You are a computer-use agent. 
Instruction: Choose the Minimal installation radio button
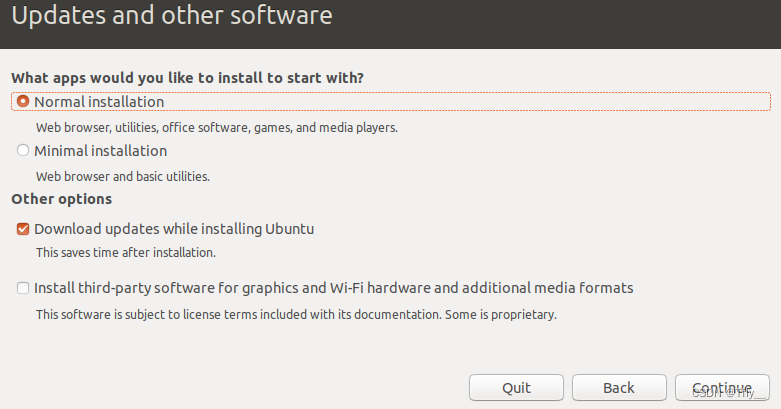[x=23, y=150]
